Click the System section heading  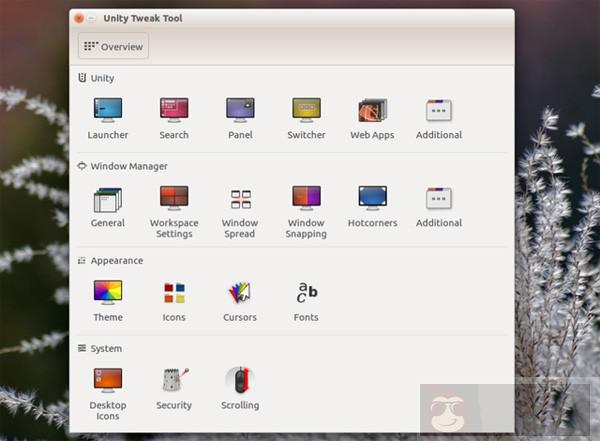tap(100, 348)
